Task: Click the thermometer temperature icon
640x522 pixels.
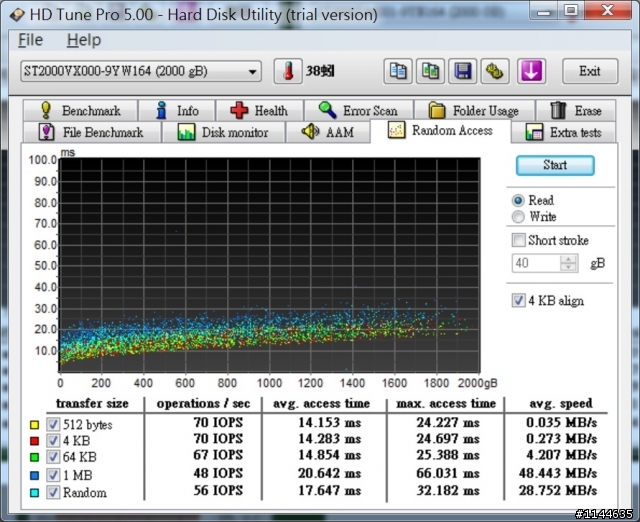Action: point(288,71)
